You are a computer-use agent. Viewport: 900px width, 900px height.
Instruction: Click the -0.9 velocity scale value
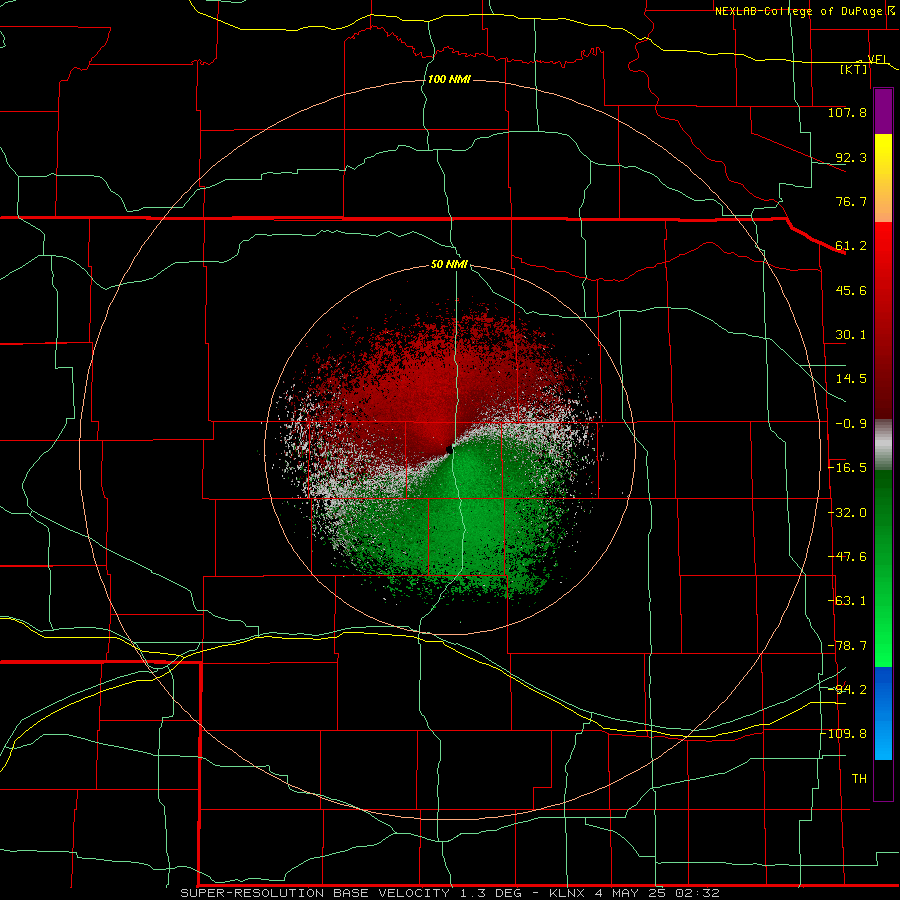(x=851, y=424)
